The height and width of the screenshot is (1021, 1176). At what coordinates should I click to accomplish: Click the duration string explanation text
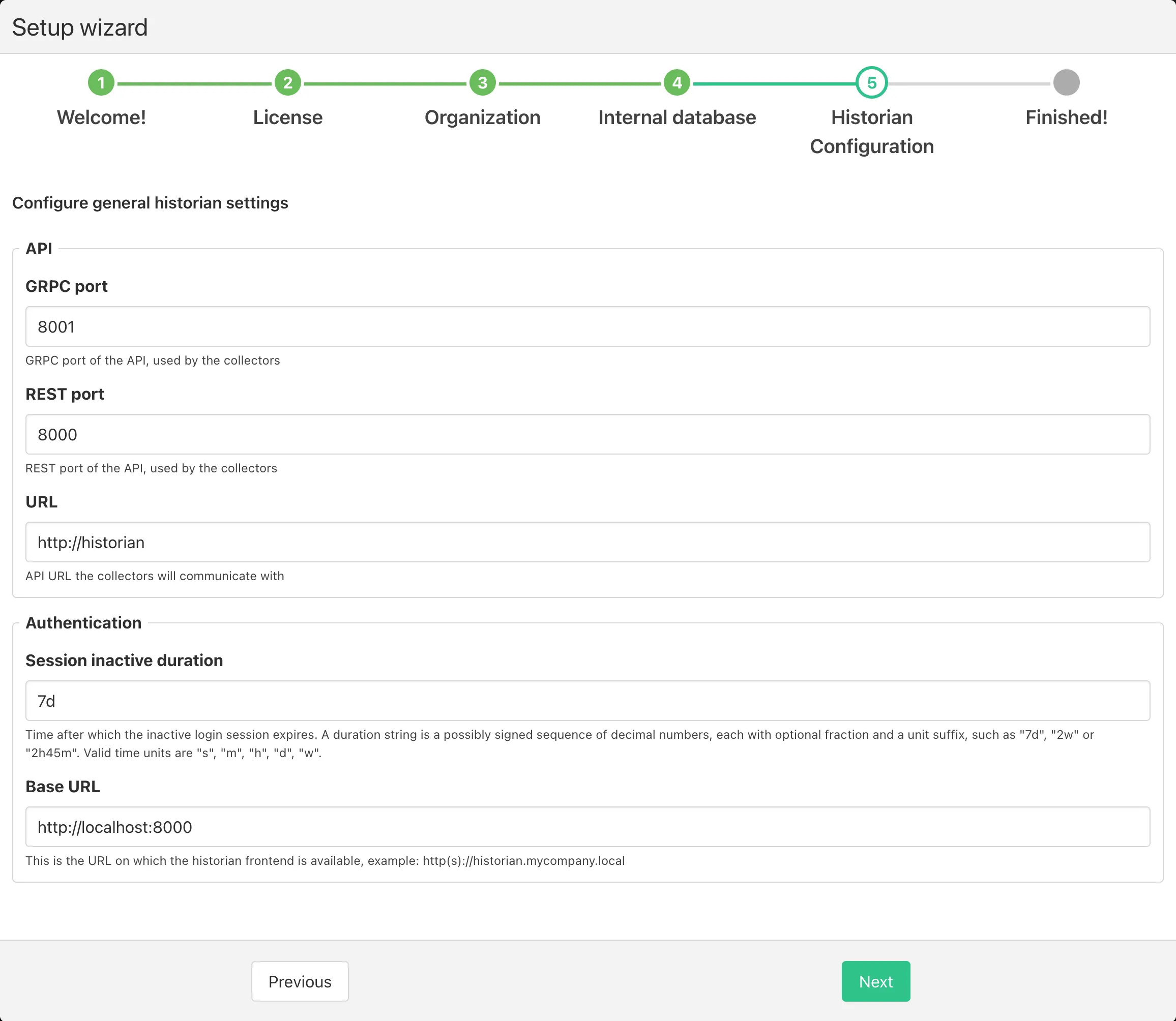coord(560,743)
